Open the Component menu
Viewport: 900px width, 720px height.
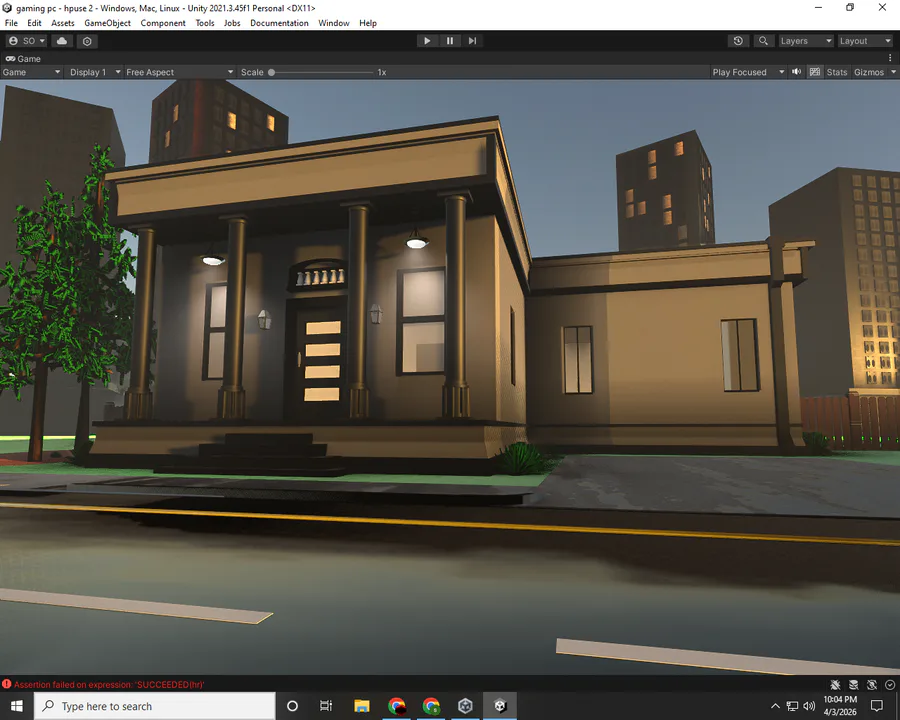point(163,23)
